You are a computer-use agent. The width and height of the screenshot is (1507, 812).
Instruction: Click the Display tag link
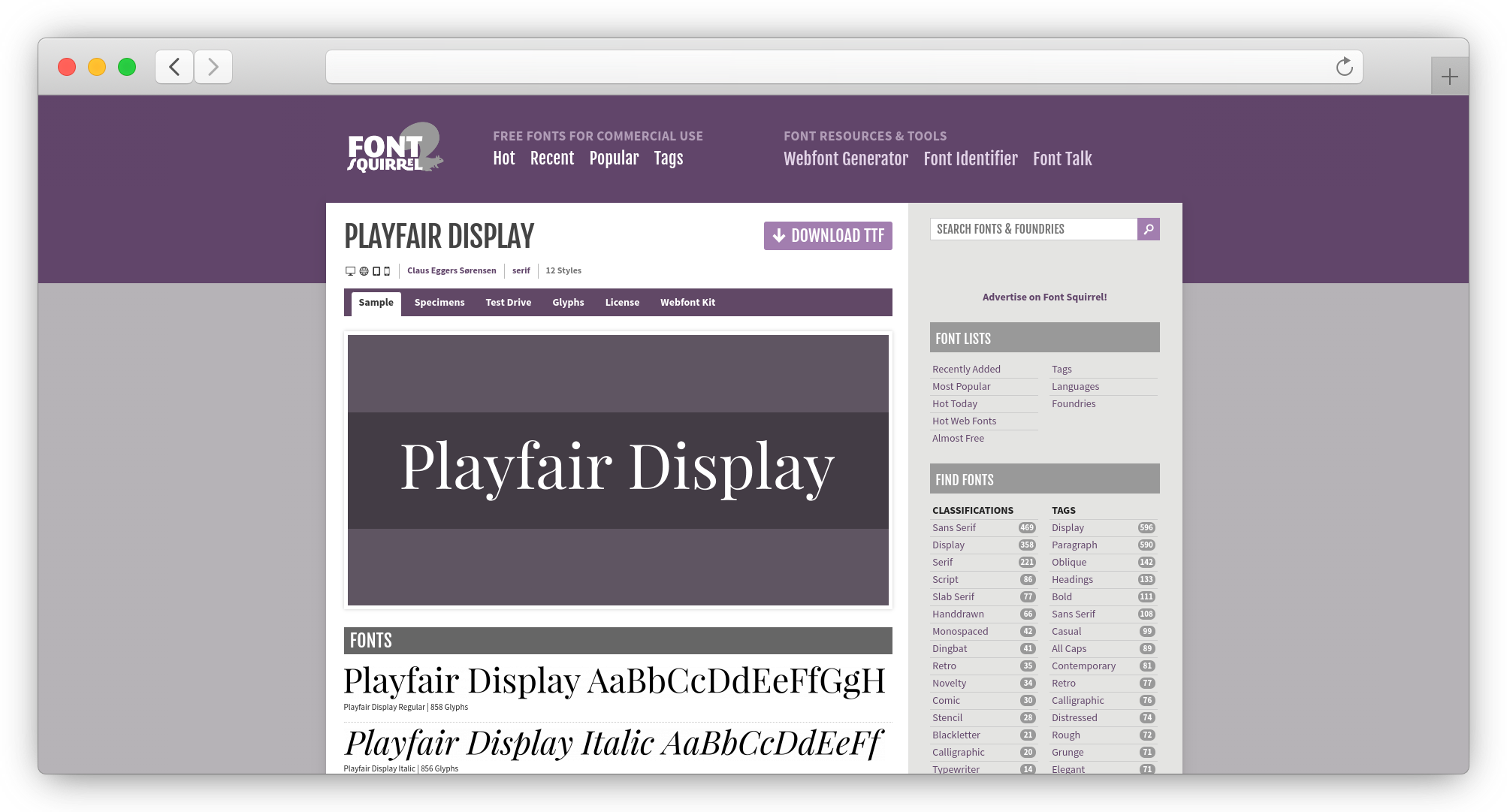point(1069,526)
